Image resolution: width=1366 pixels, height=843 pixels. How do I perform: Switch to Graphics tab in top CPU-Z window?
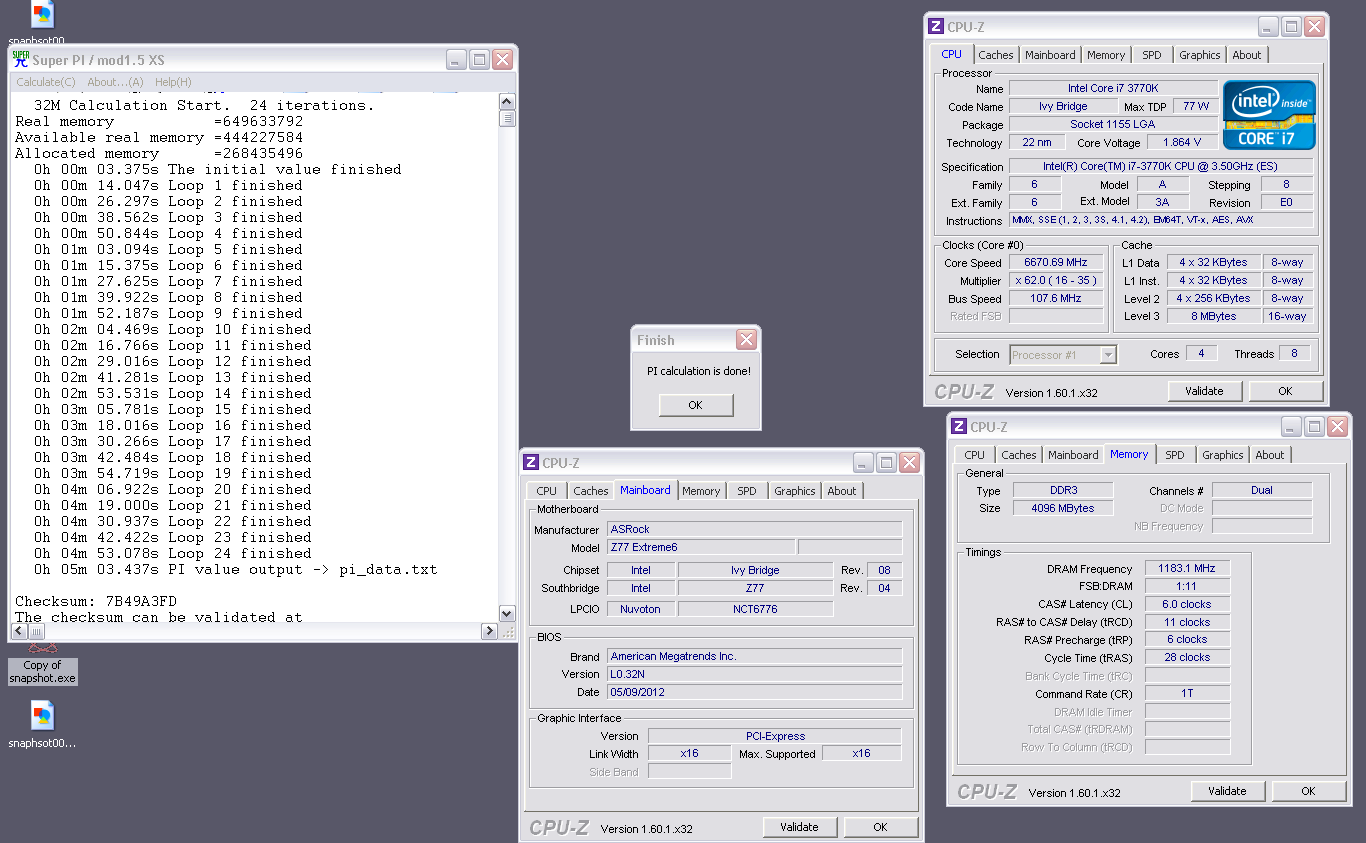coord(1200,55)
